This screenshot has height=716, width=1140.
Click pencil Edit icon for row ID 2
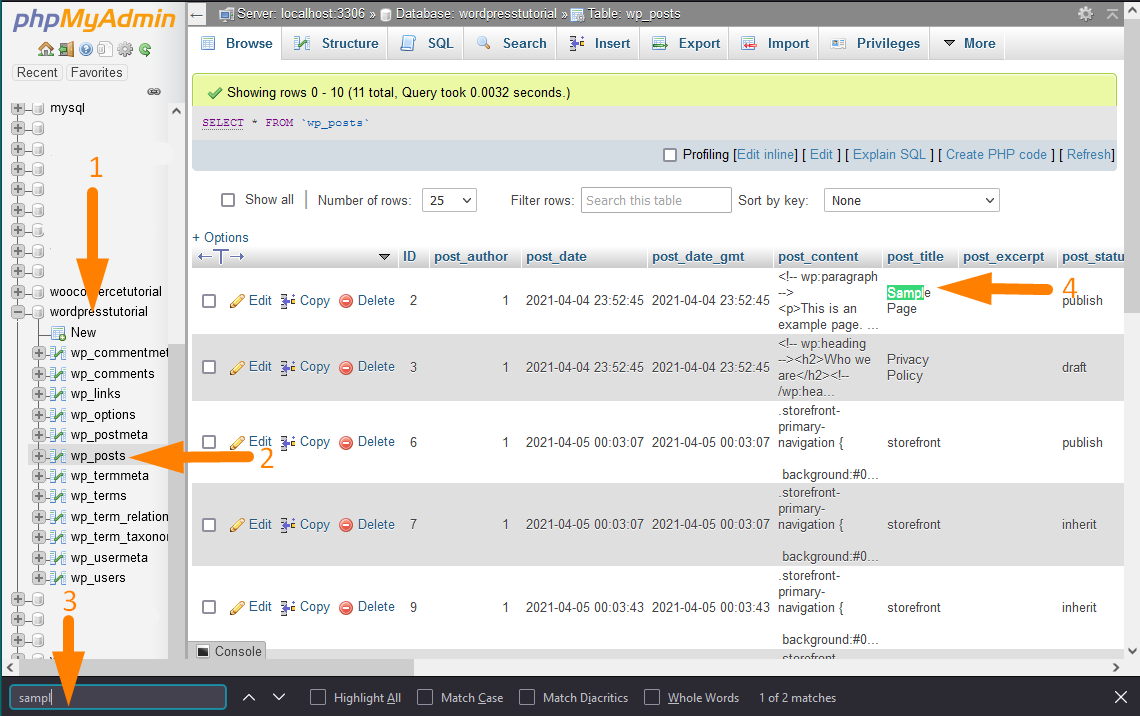[237, 301]
